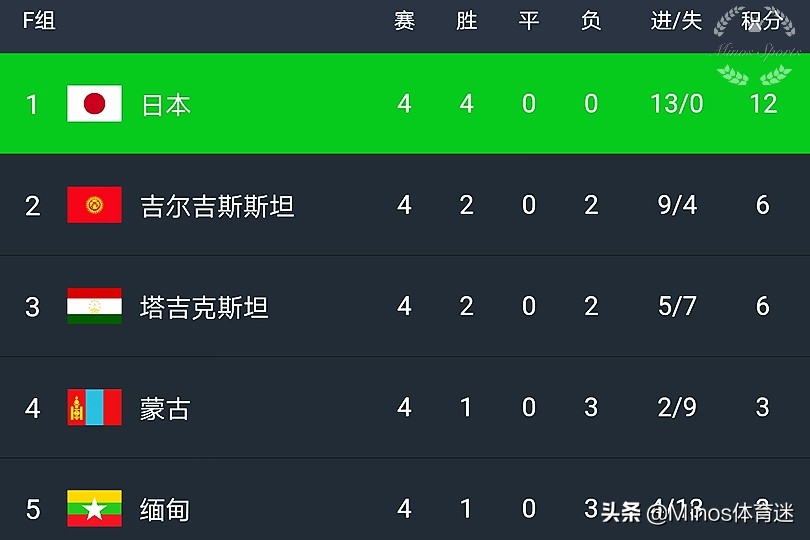Click the 平 column header
This screenshot has height=540, width=810.
pos(529,21)
